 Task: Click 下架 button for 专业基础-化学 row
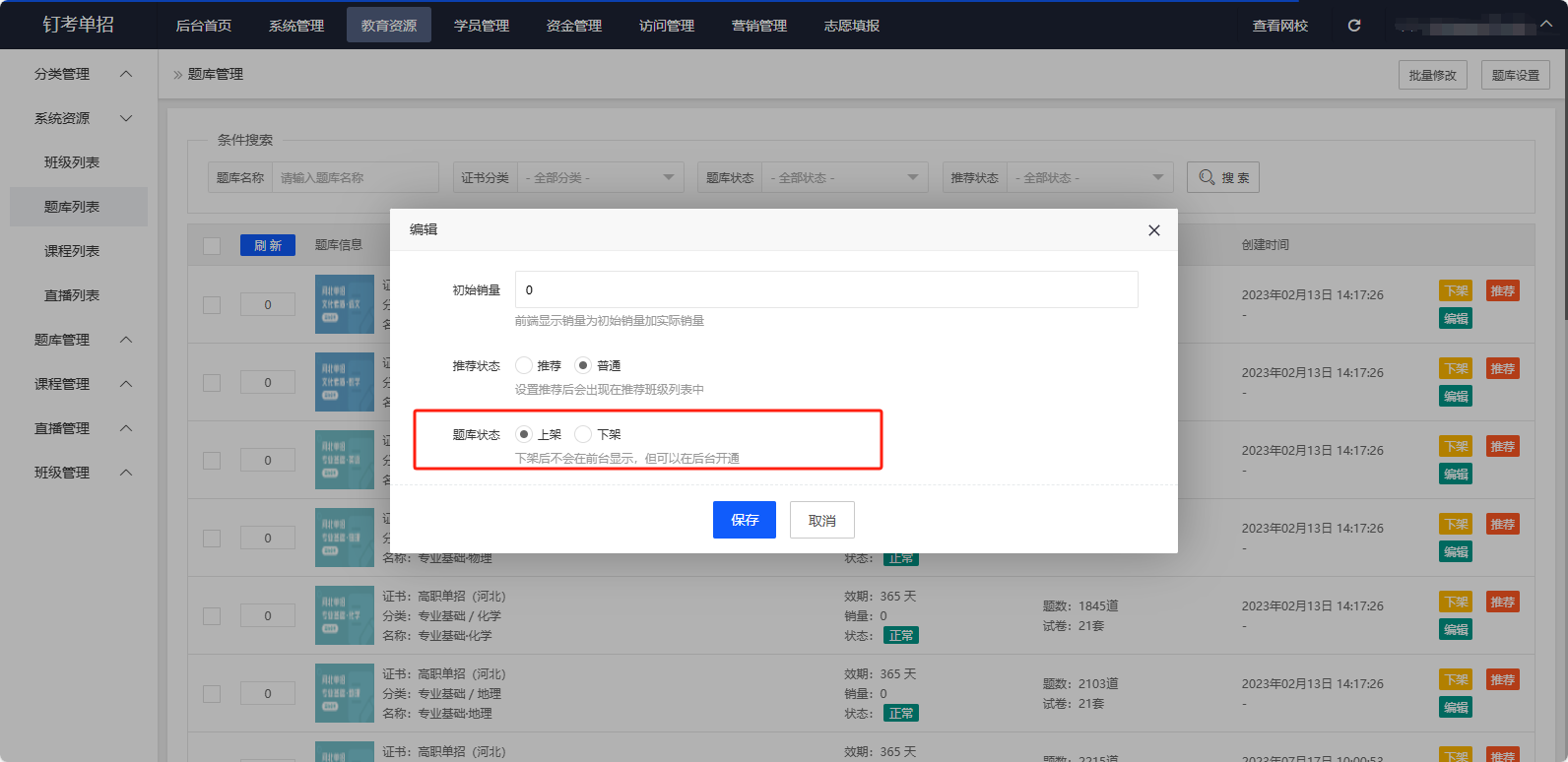pyautogui.click(x=1456, y=602)
